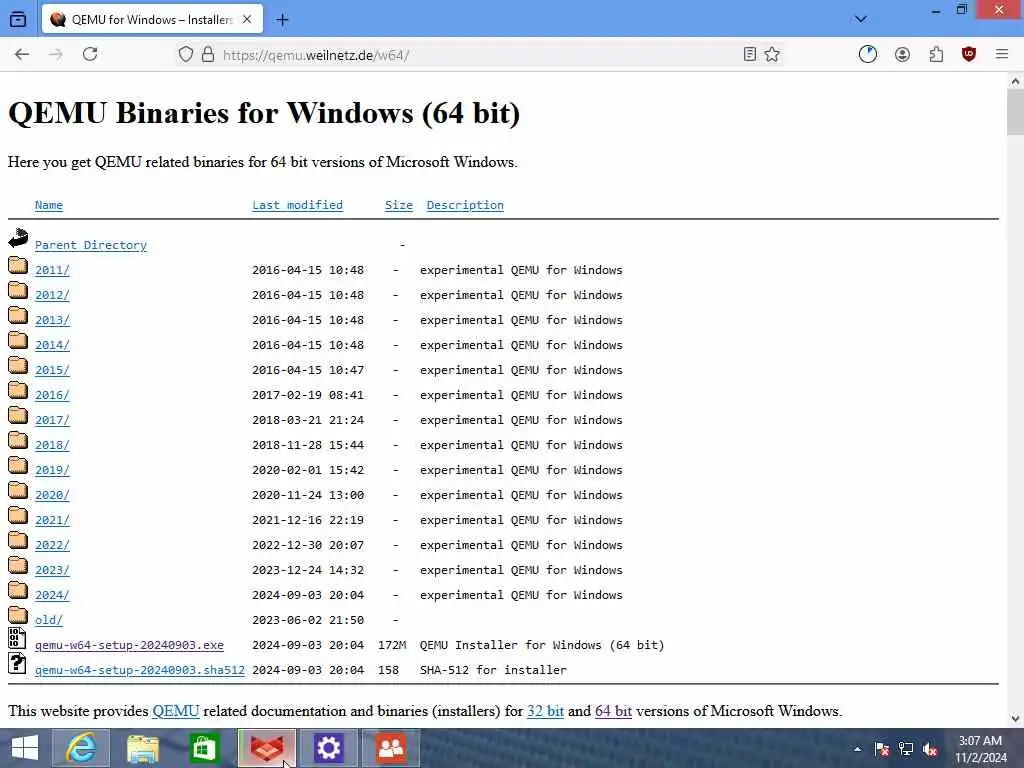
Task: Open the 2016/ folder link
Action: click(x=52, y=395)
